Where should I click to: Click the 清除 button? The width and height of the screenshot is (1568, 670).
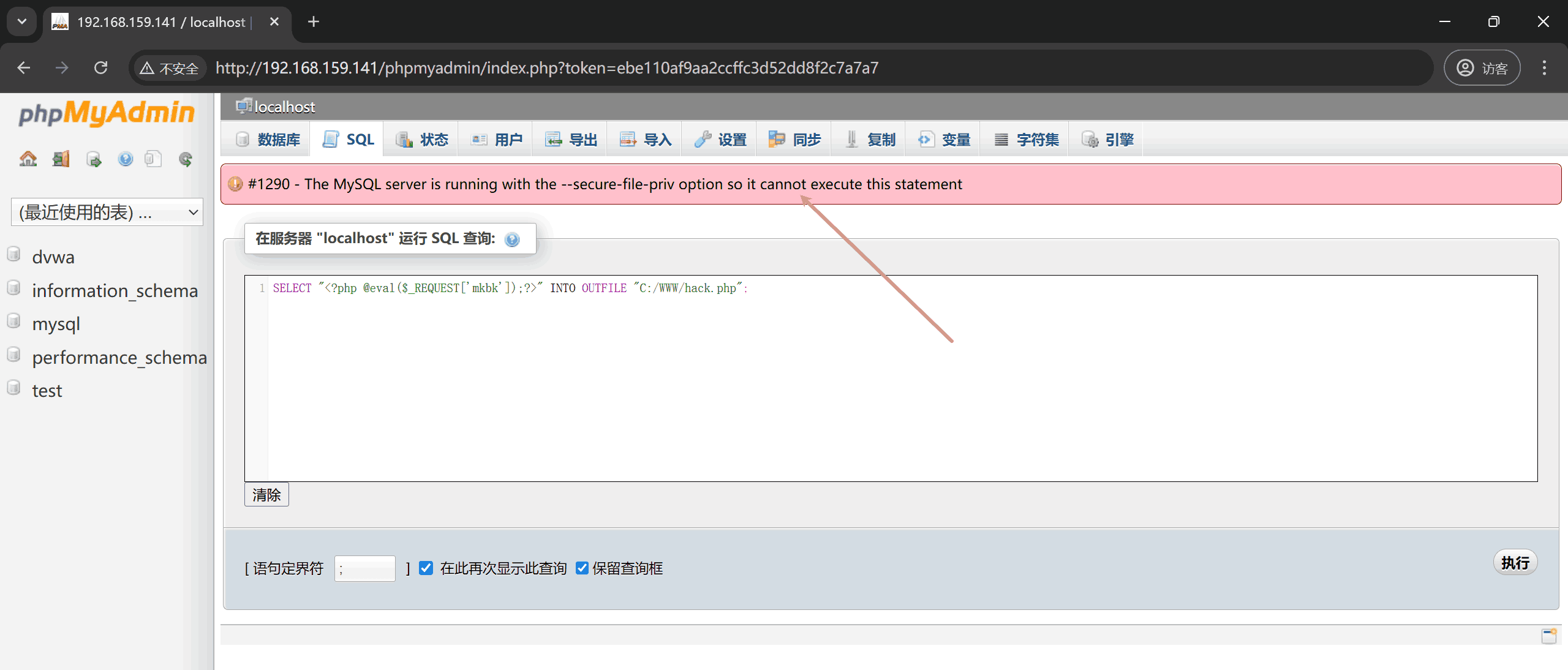(266, 495)
